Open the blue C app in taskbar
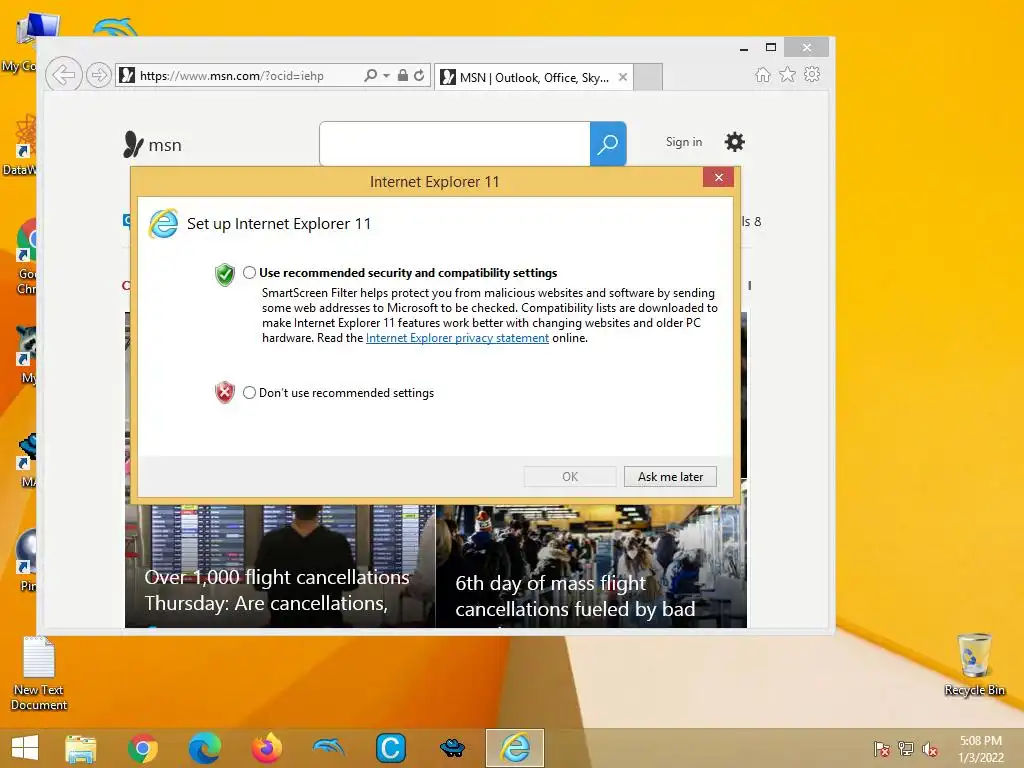This screenshot has width=1024, height=768. (391, 748)
